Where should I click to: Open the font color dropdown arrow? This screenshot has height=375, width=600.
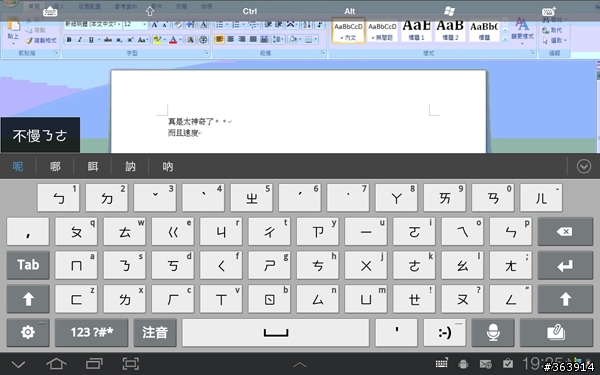(180, 40)
